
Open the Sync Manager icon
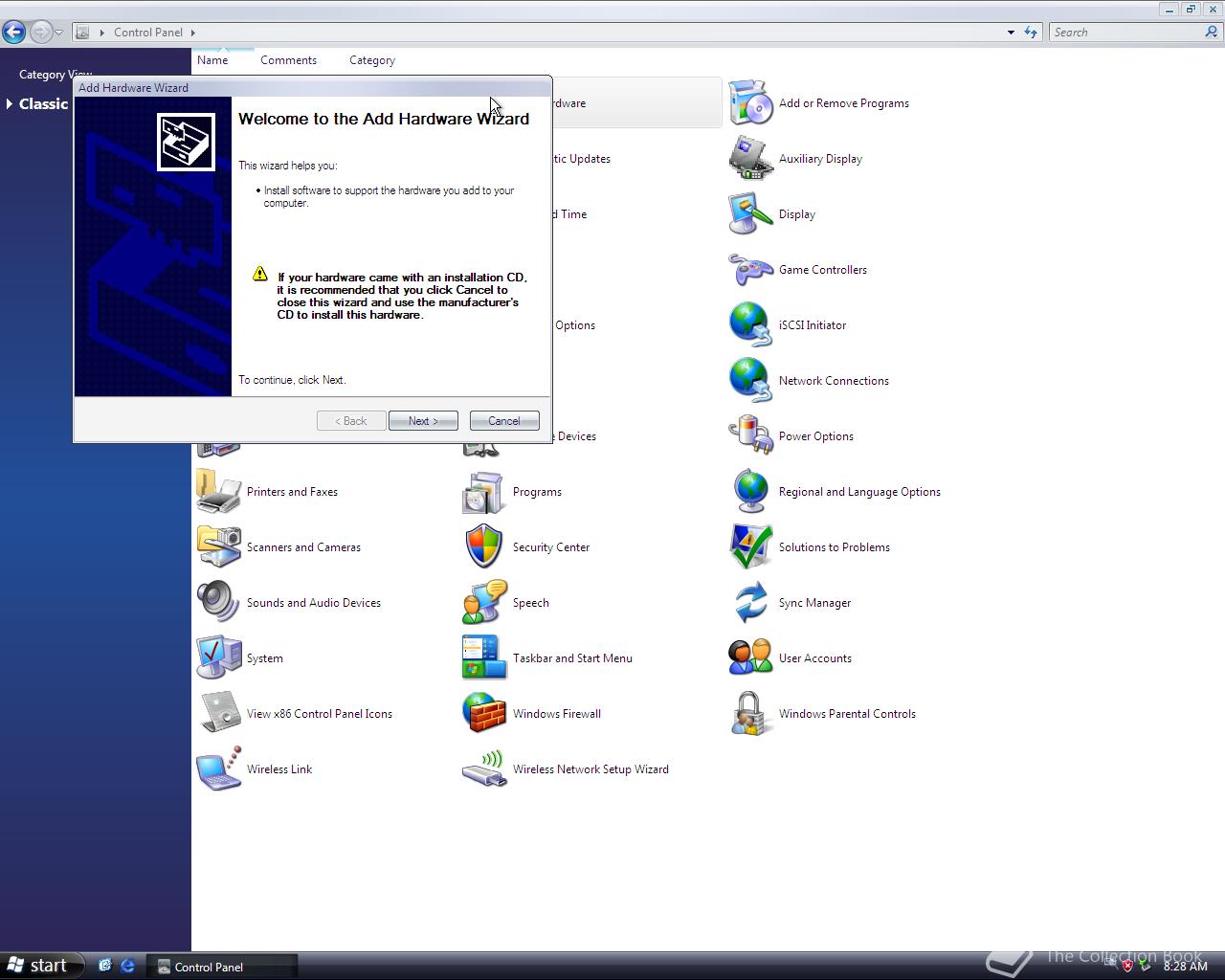(751, 603)
